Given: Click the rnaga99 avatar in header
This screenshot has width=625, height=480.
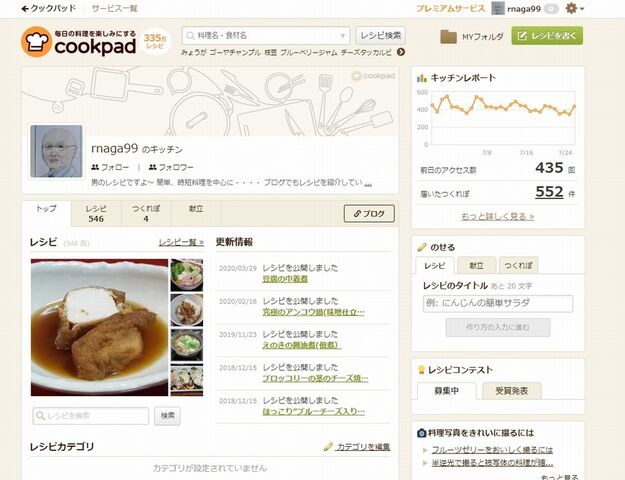Looking at the screenshot, I should (498, 8).
